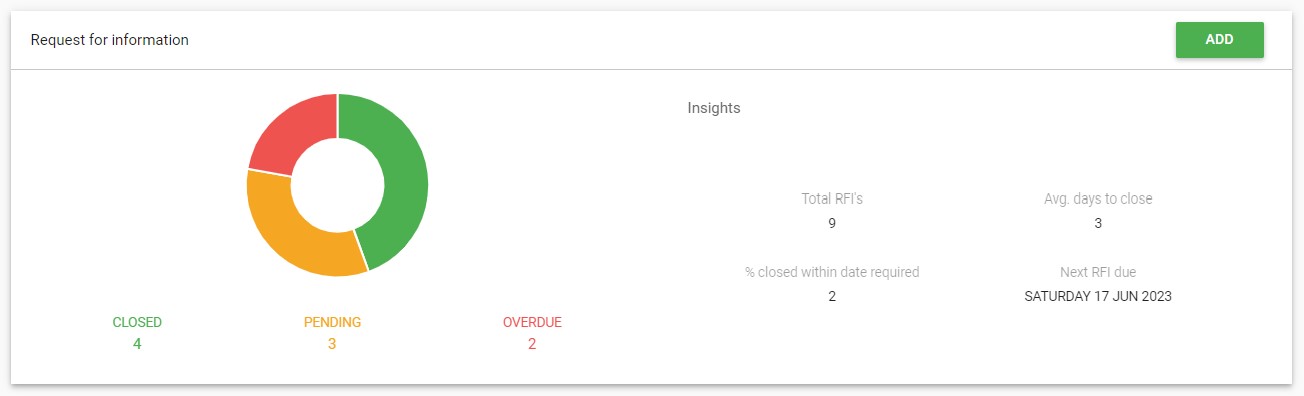Click the green ADD button
The width and height of the screenshot is (1304, 396).
click(x=1219, y=40)
